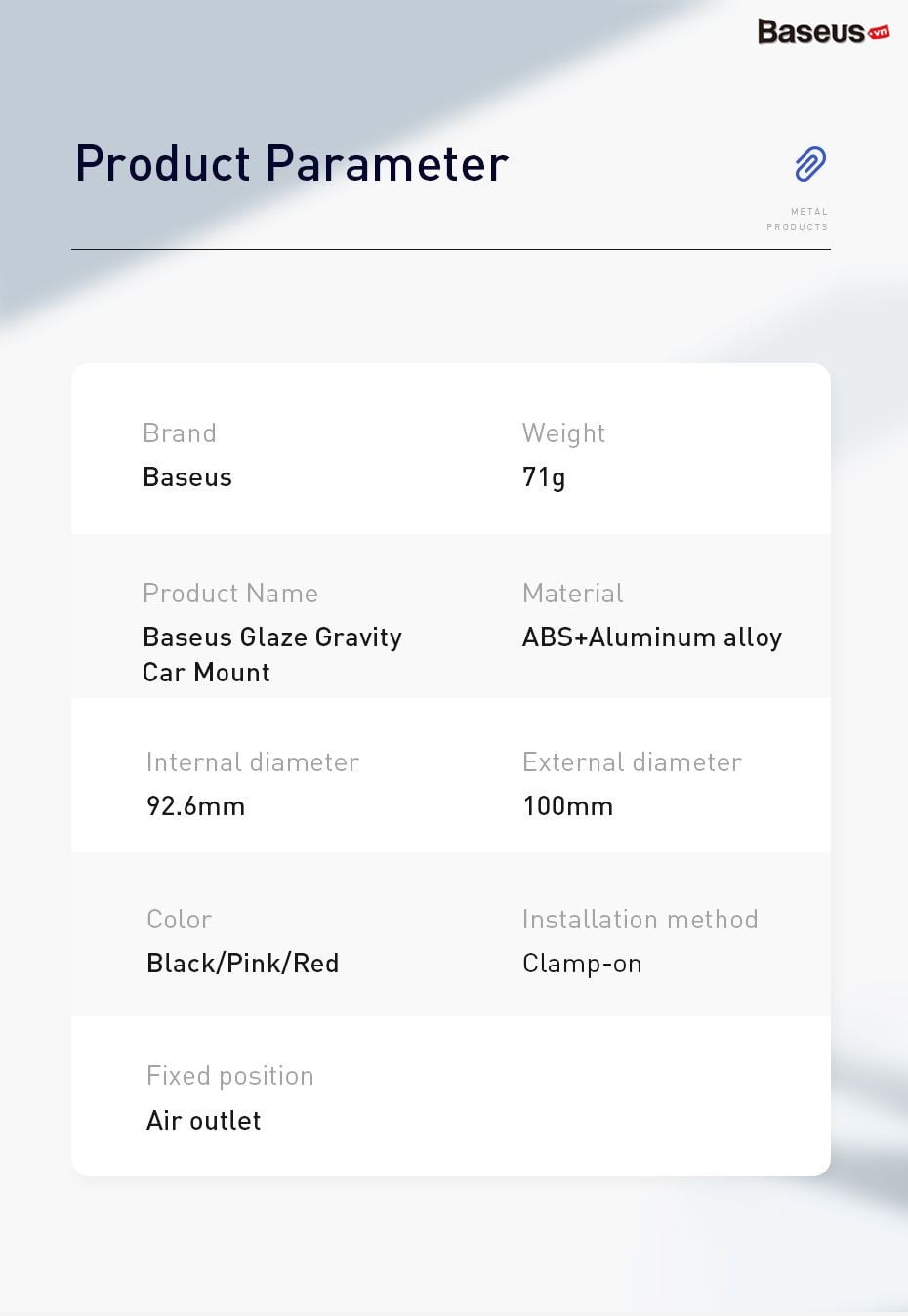This screenshot has width=908, height=1316.
Task: Select the Clamp-on value
Action: [582, 964]
